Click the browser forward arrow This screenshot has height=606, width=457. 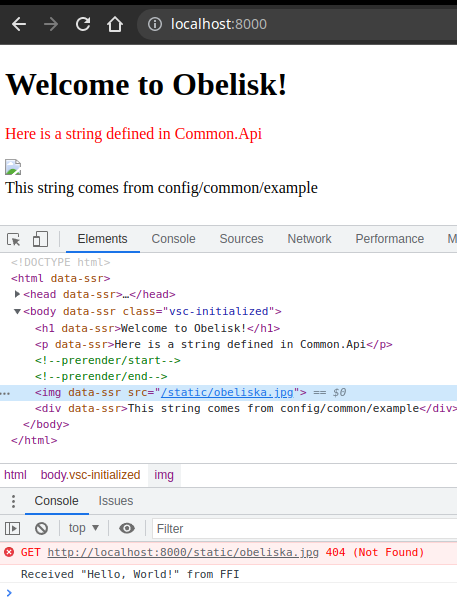click(51, 24)
